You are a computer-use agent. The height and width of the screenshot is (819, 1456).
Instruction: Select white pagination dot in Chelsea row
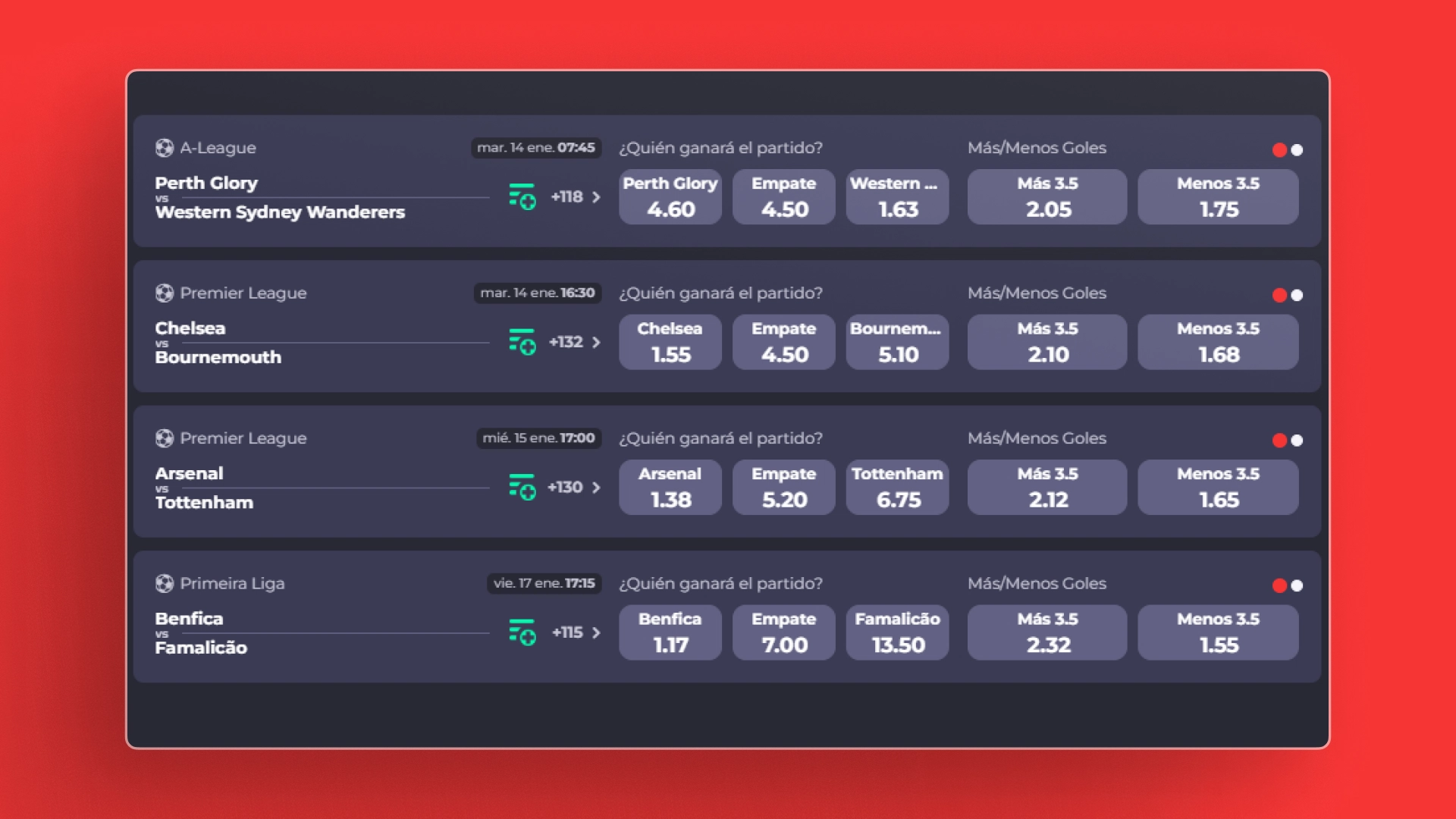click(1297, 295)
